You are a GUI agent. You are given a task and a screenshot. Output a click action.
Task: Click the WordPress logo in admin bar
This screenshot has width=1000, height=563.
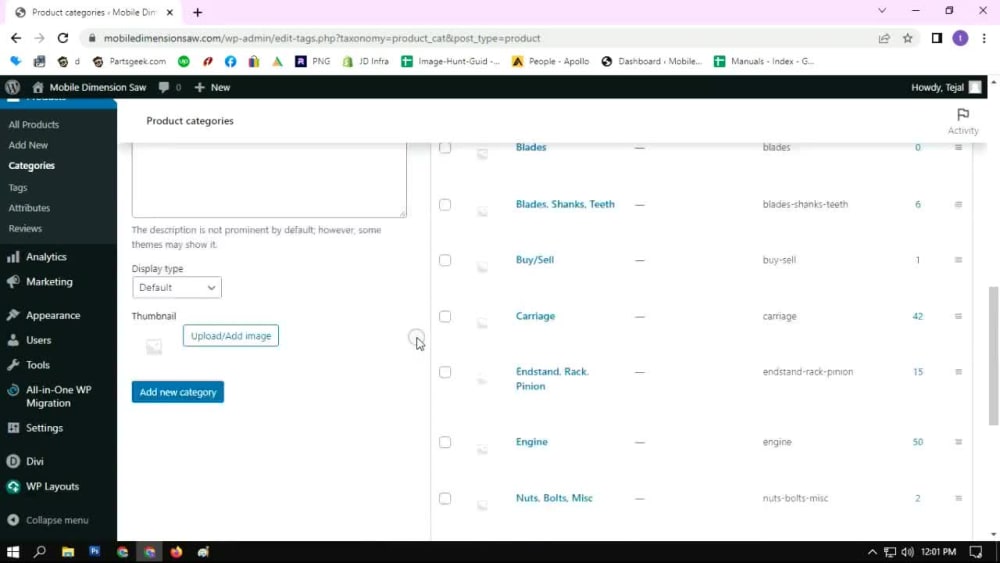pyautogui.click(x=13, y=87)
